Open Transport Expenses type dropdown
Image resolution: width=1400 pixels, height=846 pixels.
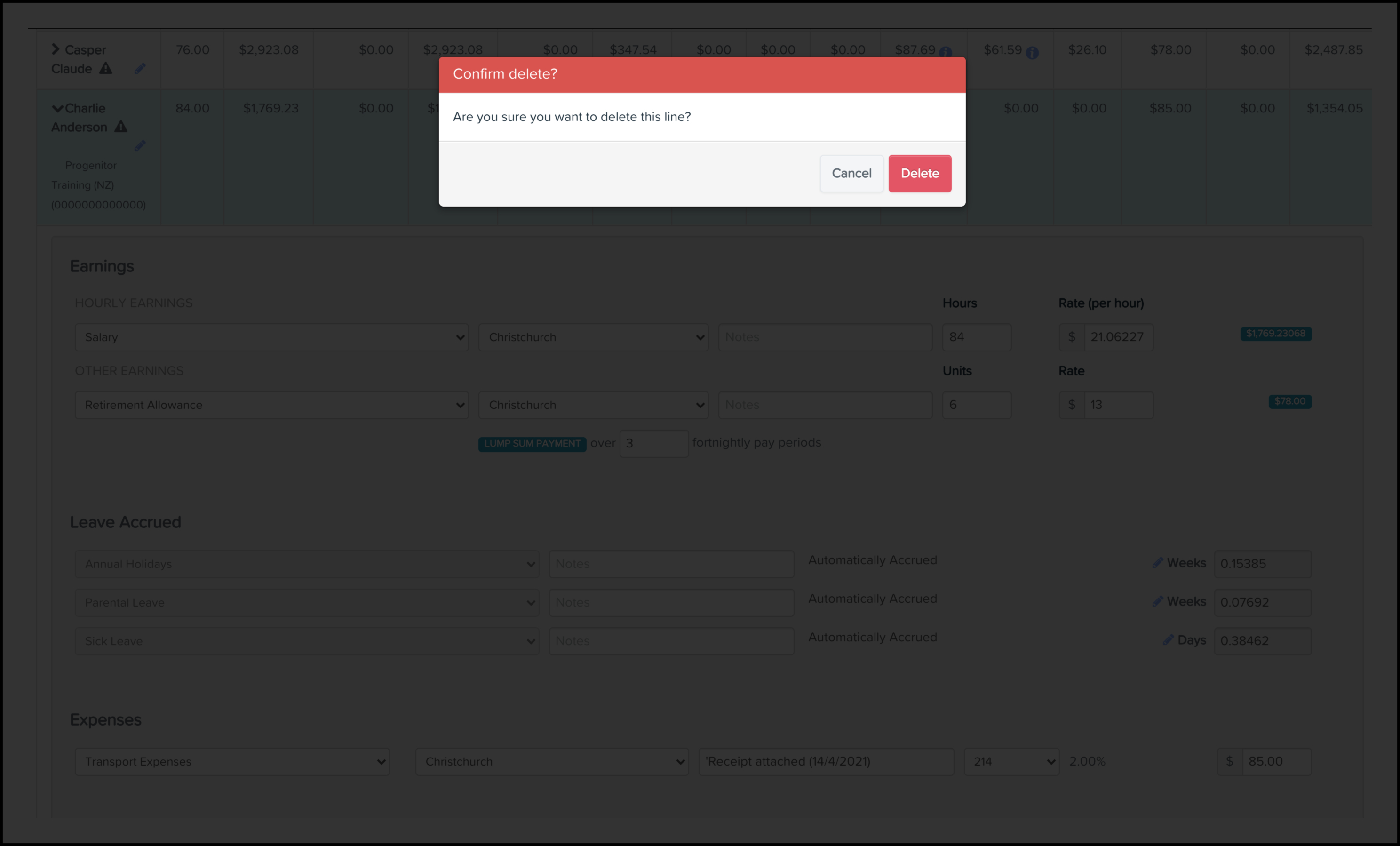coord(232,761)
